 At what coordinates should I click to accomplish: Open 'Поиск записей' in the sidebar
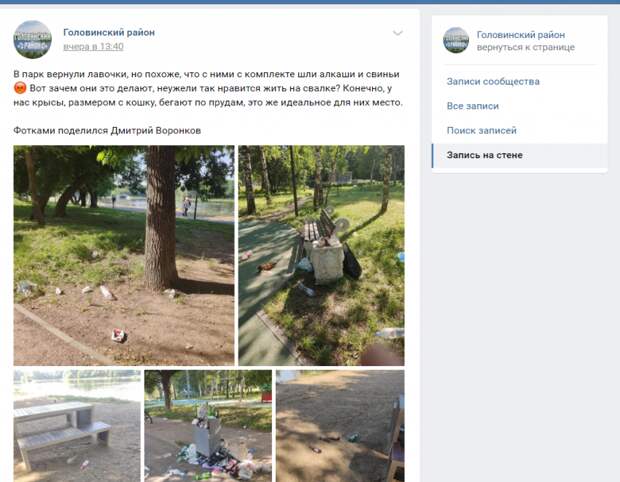tap(482, 130)
